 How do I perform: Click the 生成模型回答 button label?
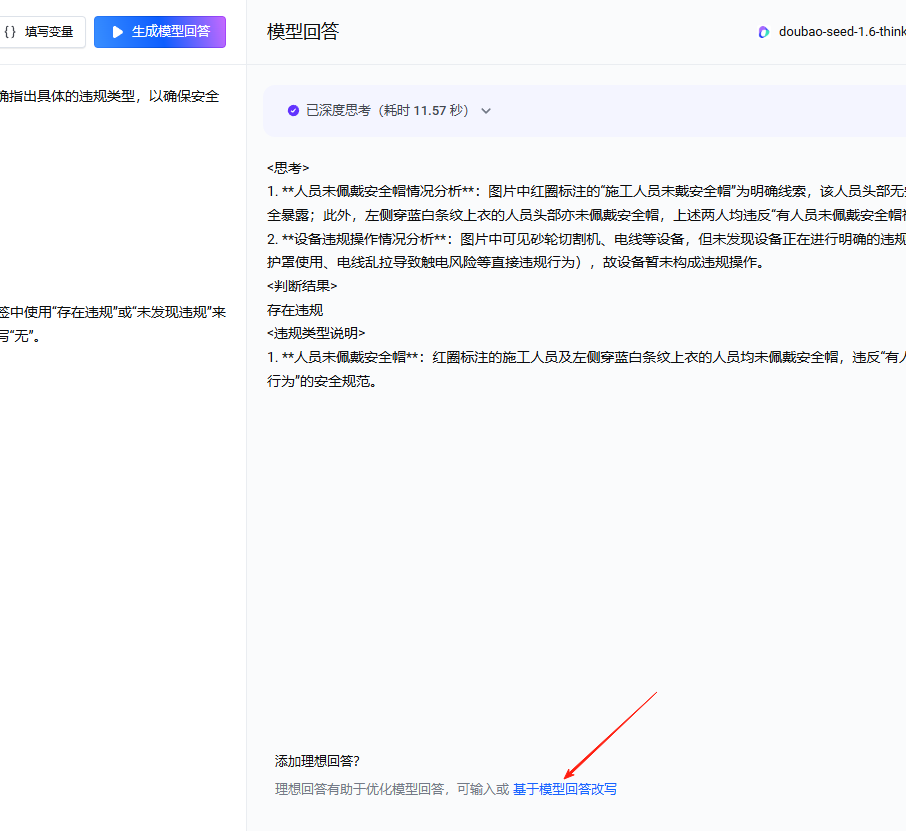point(171,32)
